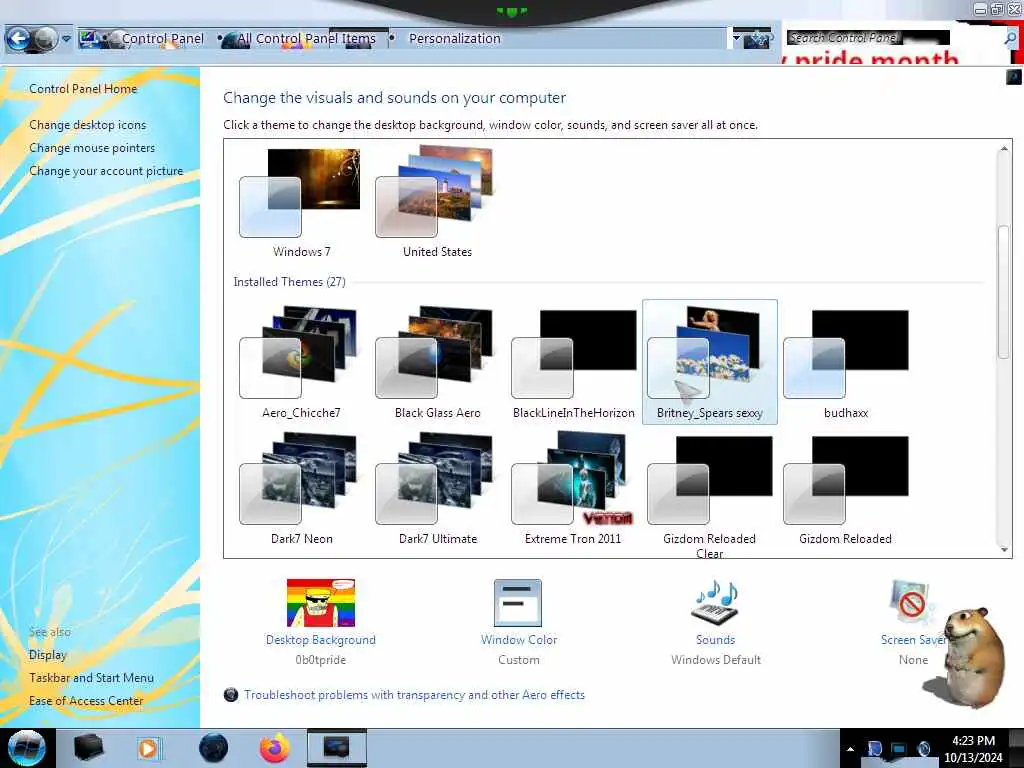Open the Windows Start orb

click(x=26, y=748)
